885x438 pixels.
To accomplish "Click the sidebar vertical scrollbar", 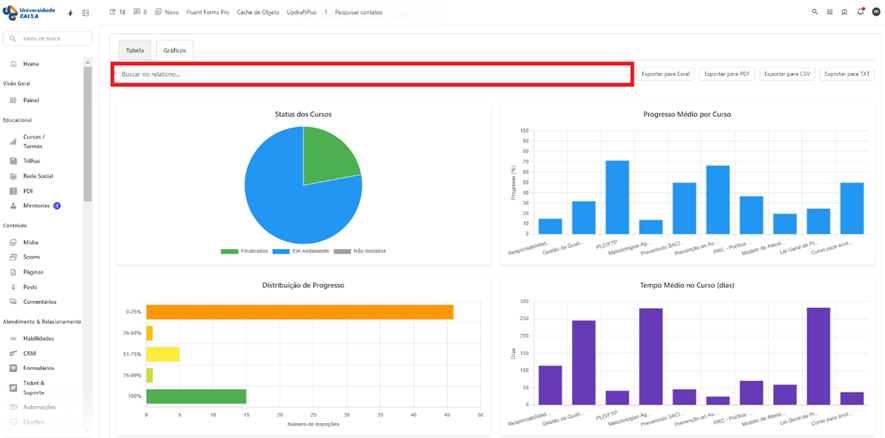I will point(88,130).
